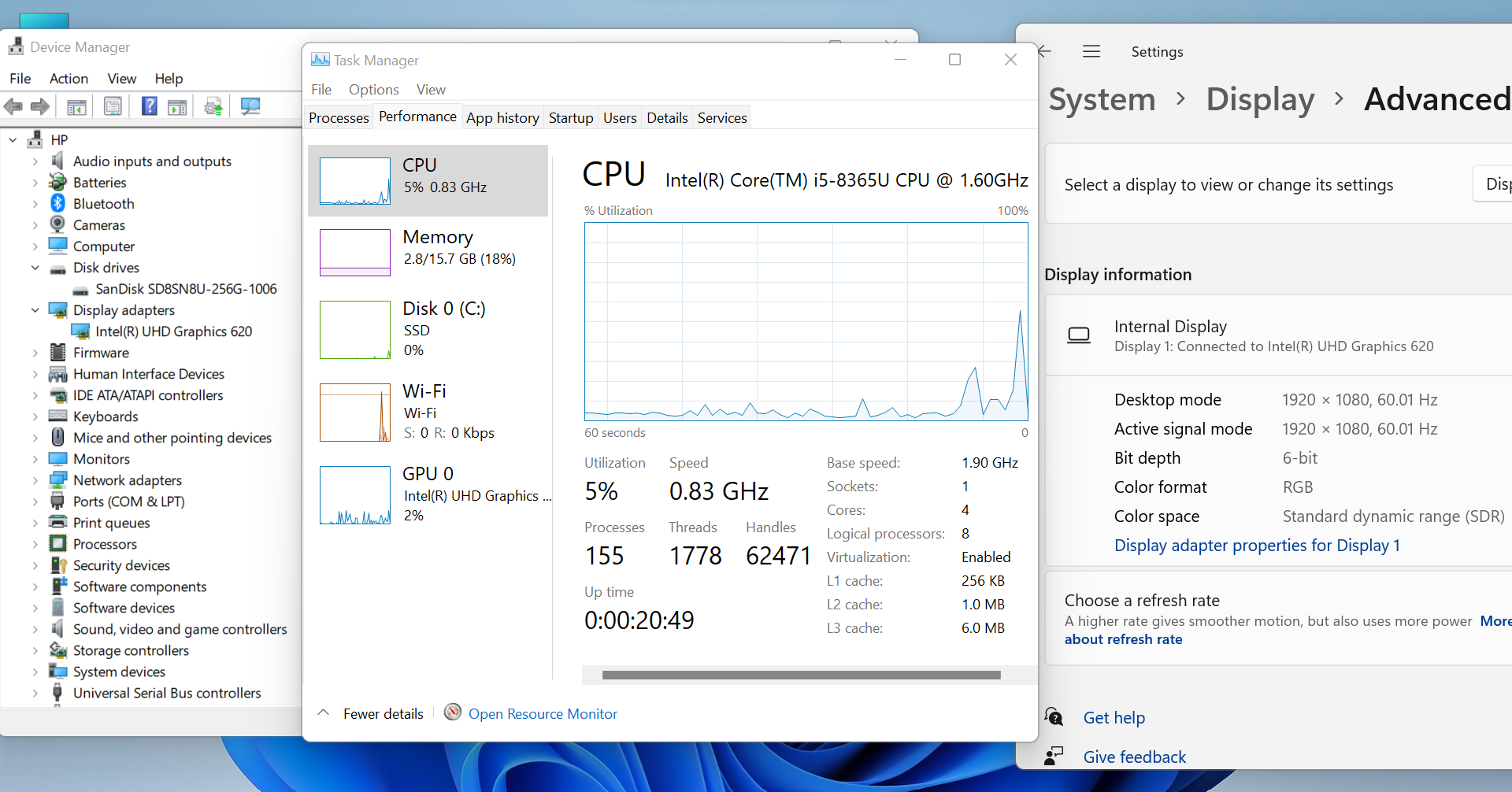Click the Cameras category icon
The height and width of the screenshot is (792, 1512).
click(x=57, y=224)
